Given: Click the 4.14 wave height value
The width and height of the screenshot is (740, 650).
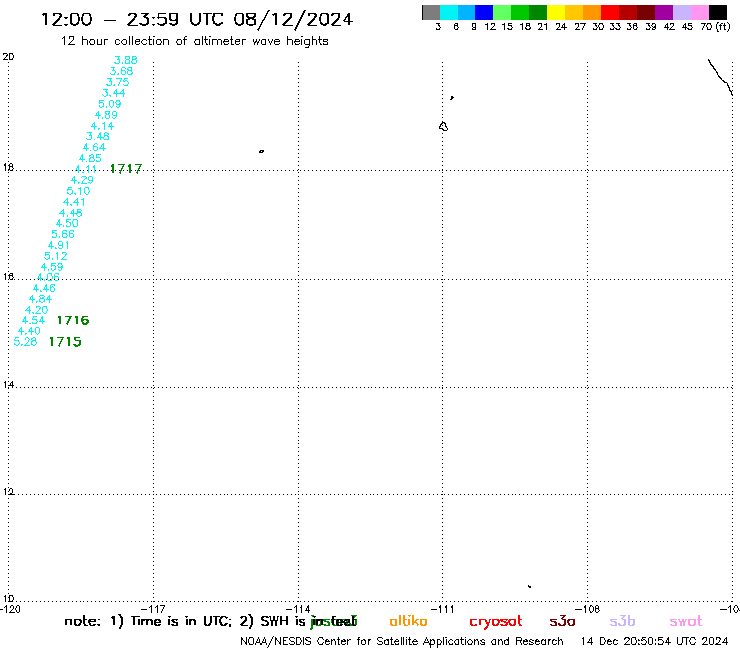Looking at the screenshot, I should point(102,126).
